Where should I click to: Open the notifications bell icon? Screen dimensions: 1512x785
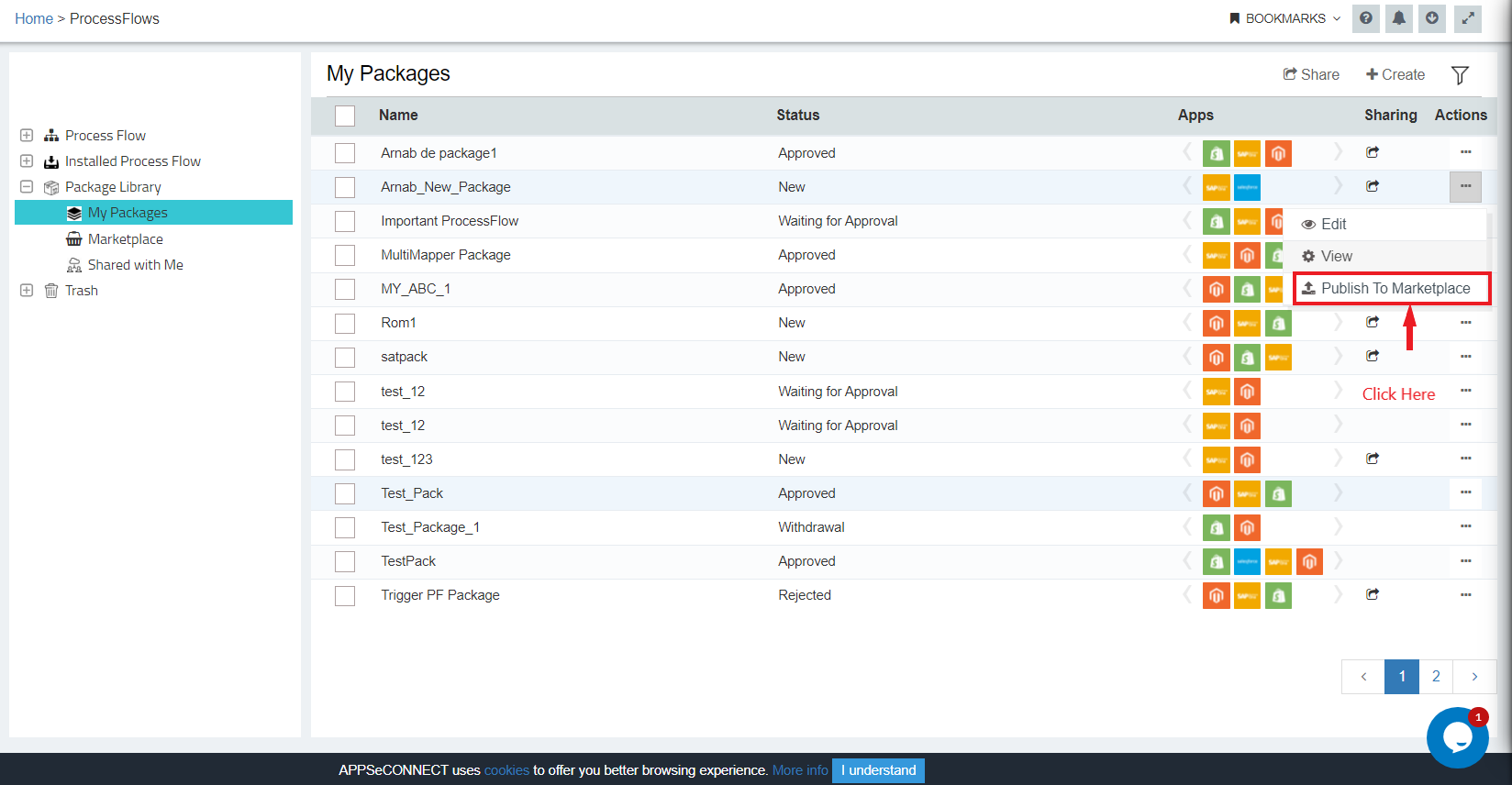pyautogui.click(x=1399, y=18)
